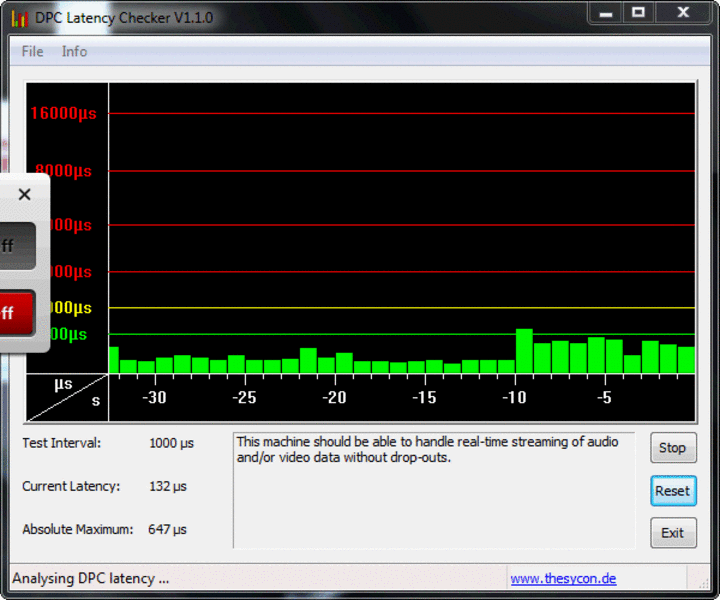This screenshot has height=600, width=720.
Task: Open the Info menu
Action: (x=74, y=51)
